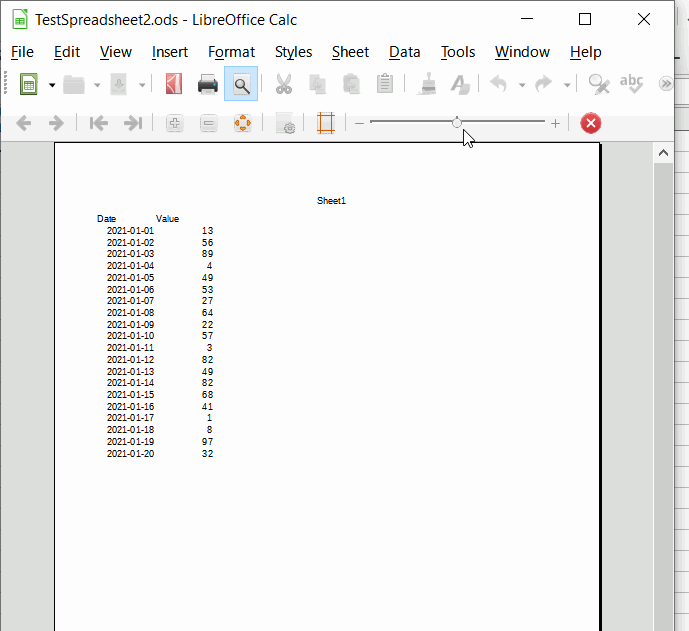689x631 pixels.
Task: Open the Tools menu
Action: pyautogui.click(x=458, y=52)
